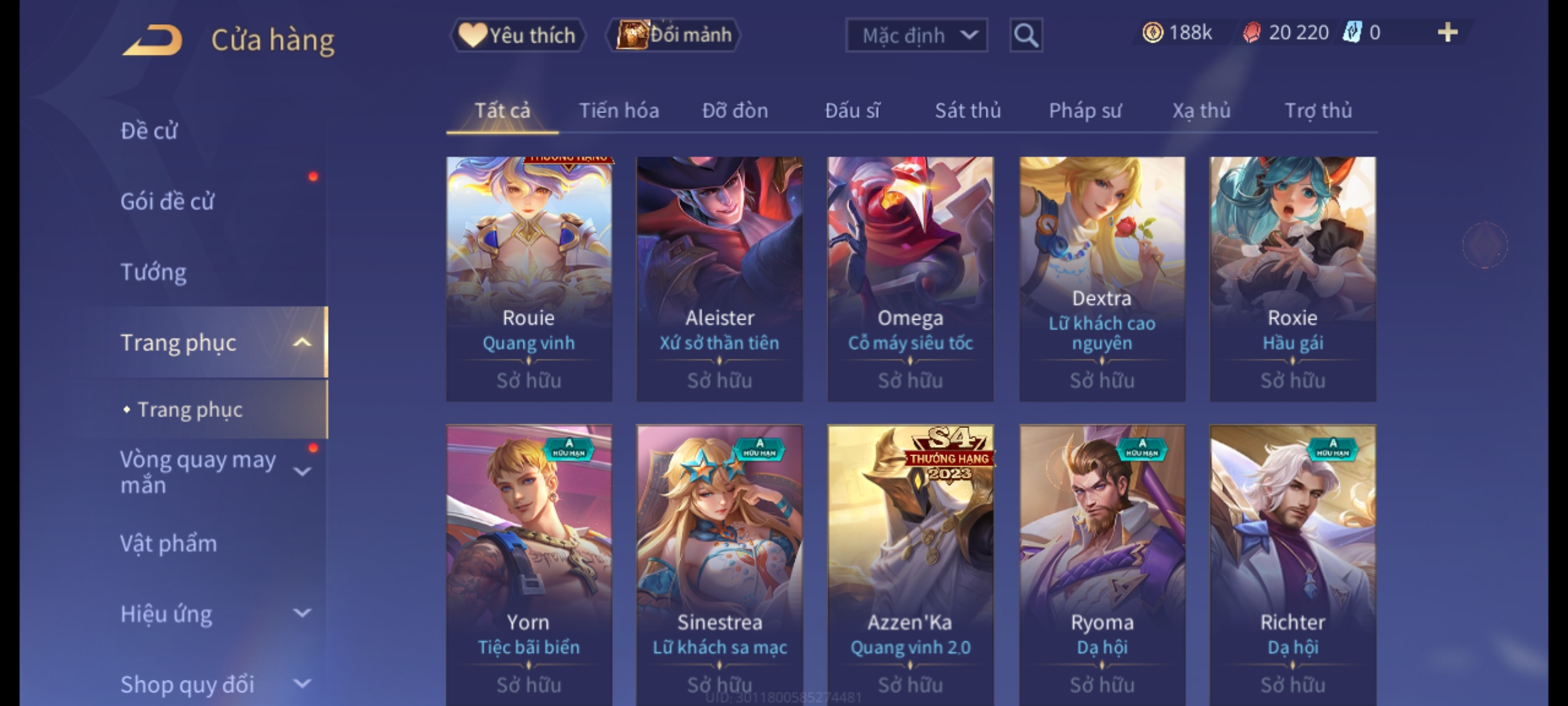1568x706 pixels.
Task: Open the Omega Cỗ máy siêu tốc skin card
Action: [x=910, y=278]
